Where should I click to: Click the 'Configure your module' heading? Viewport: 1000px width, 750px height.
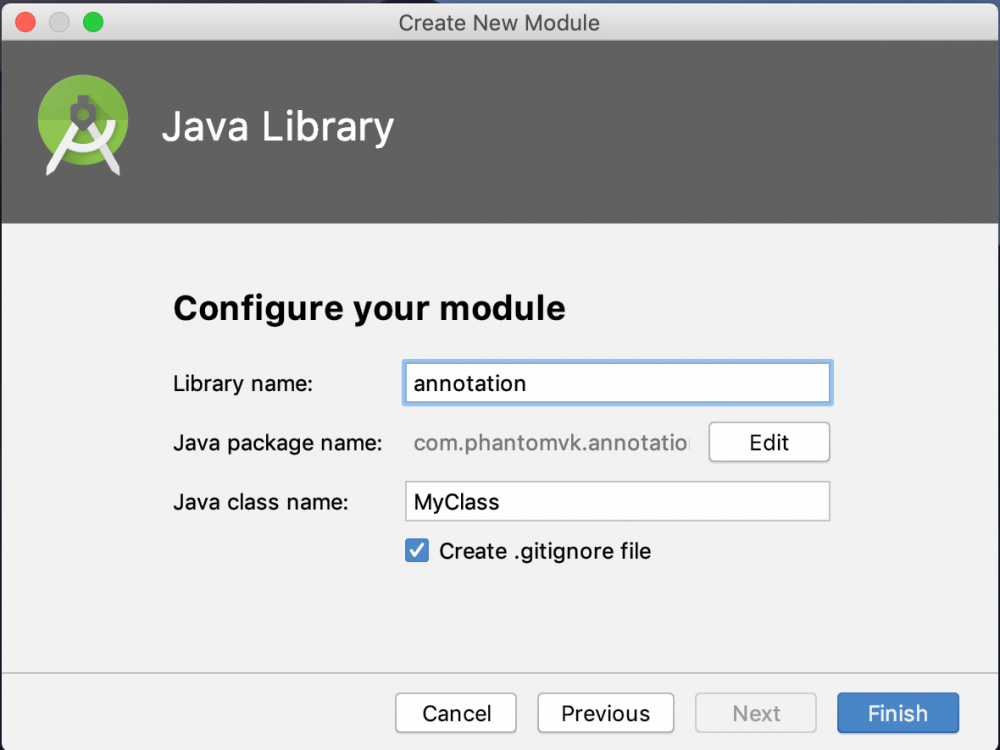369,308
